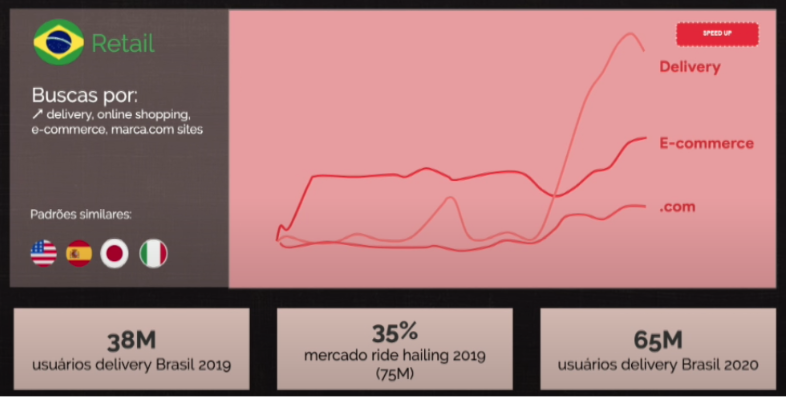Click the Brazil flag icon
The image size is (786, 397).
(59, 42)
